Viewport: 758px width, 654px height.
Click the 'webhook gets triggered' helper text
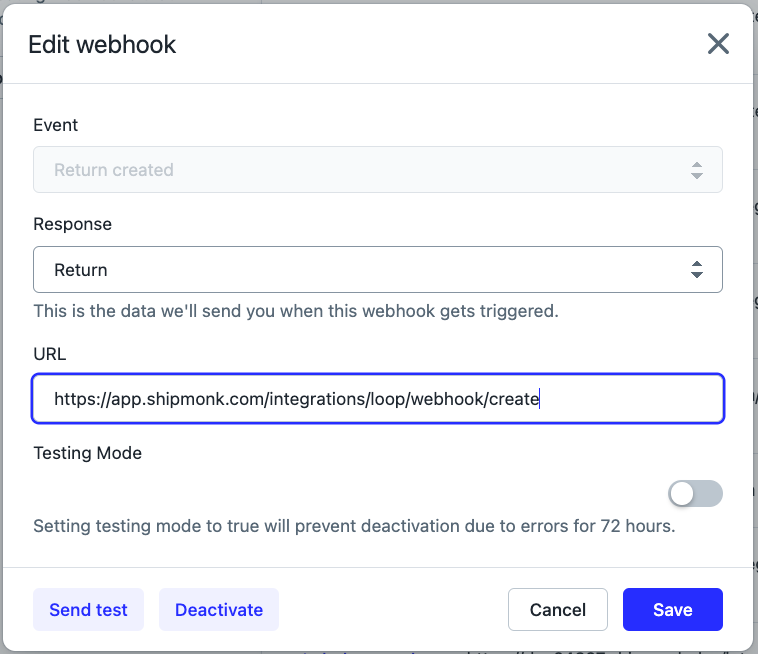460,311
